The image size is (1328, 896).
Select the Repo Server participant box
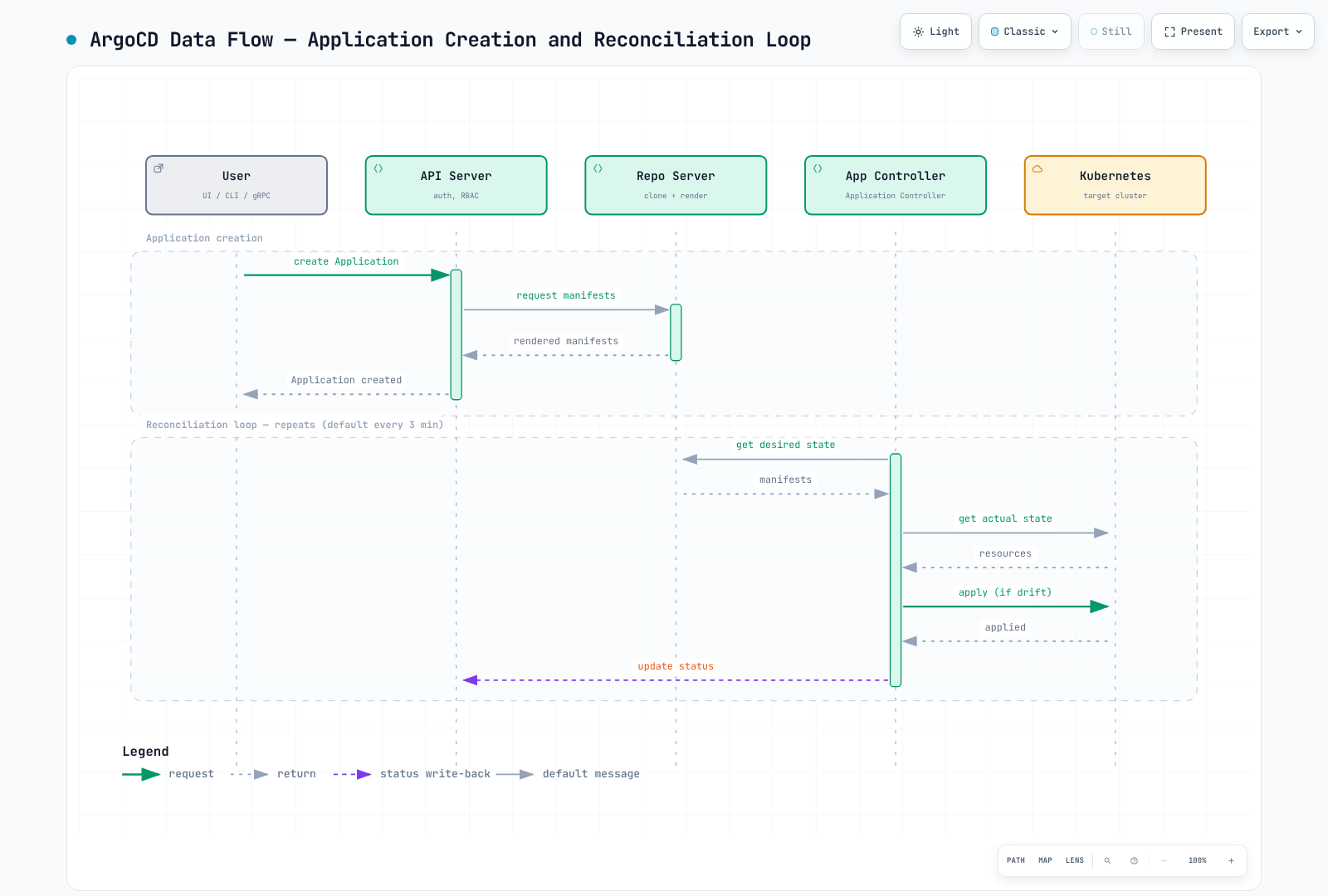[x=676, y=185]
